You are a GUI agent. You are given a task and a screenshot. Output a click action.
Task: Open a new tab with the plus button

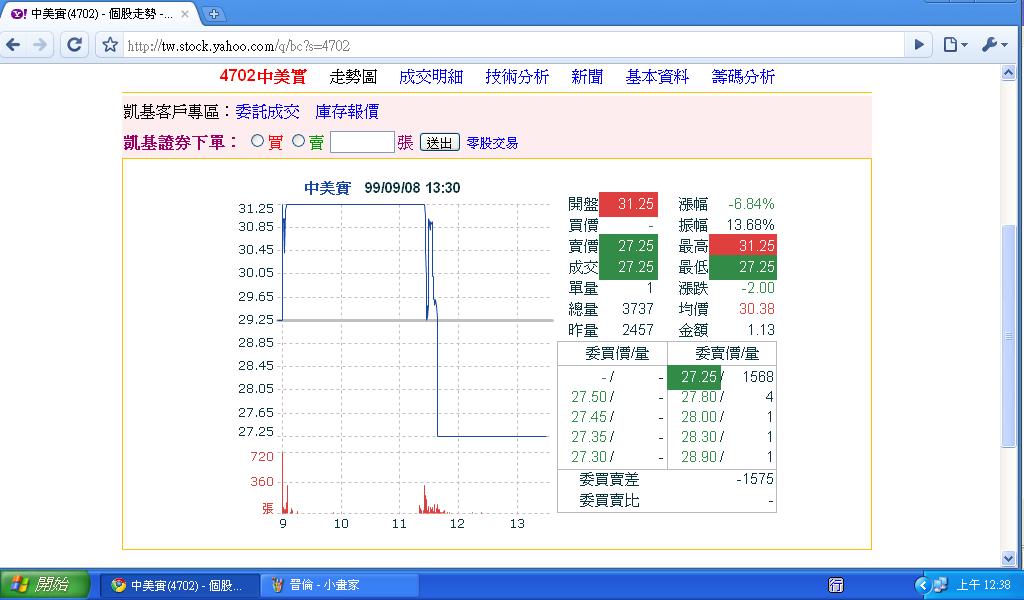(214, 14)
